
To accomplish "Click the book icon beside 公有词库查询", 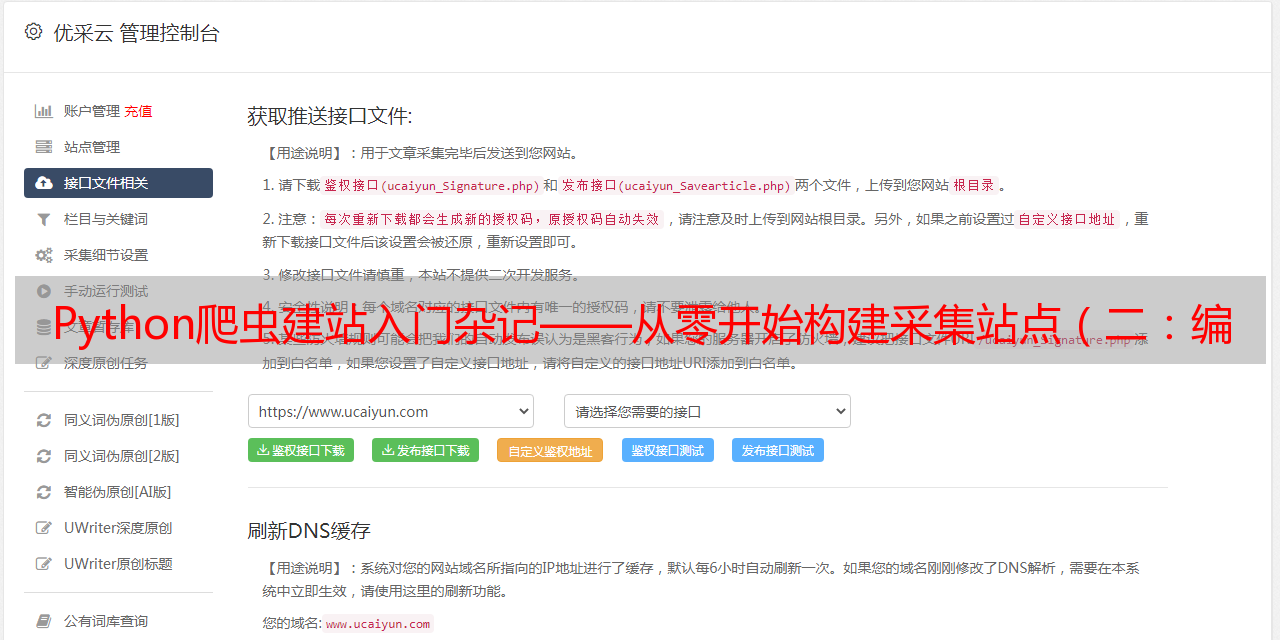I will (x=44, y=621).
